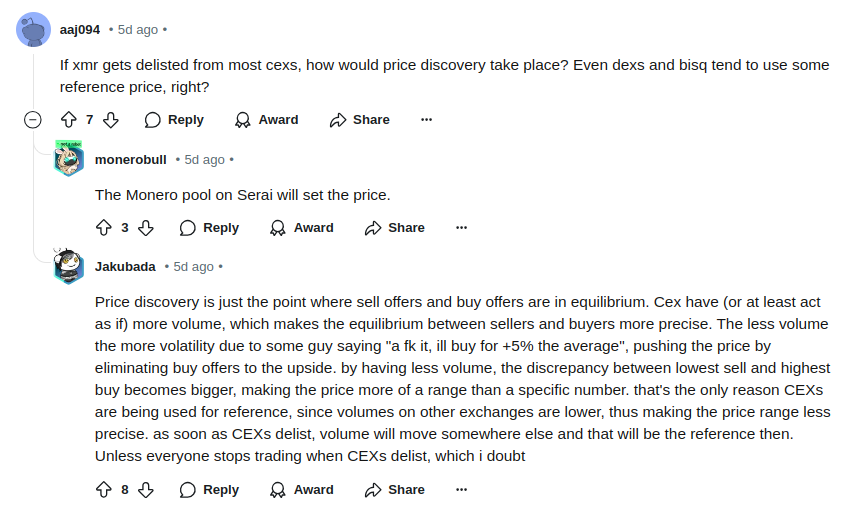The height and width of the screenshot is (510, 842).
Task: Share Jakubada's comment
Action: point(395,490)
